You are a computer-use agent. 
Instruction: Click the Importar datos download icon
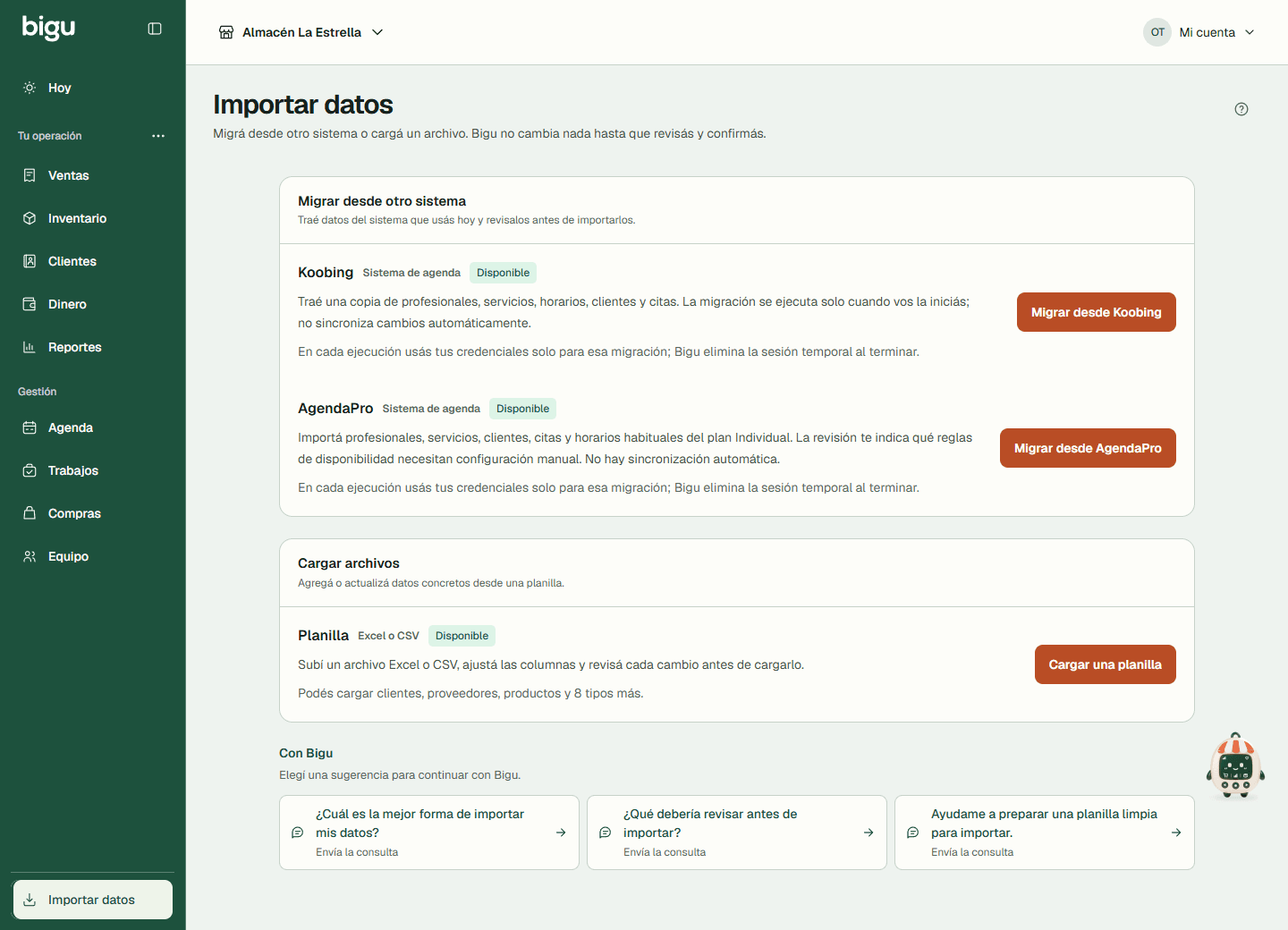click(x=30, y=900)
